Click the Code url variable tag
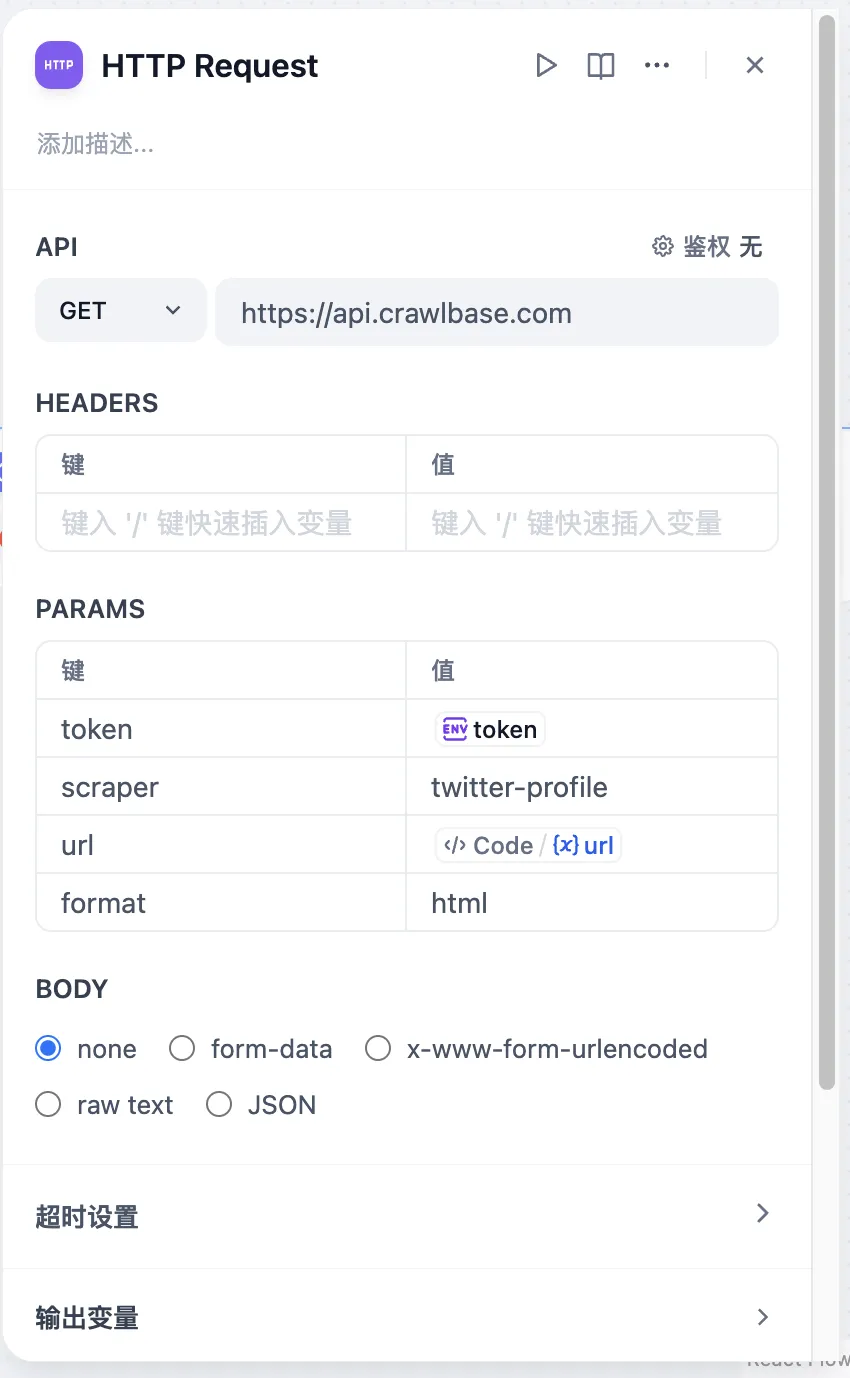This screenshot has height=1378, width=850. point(528,845)
